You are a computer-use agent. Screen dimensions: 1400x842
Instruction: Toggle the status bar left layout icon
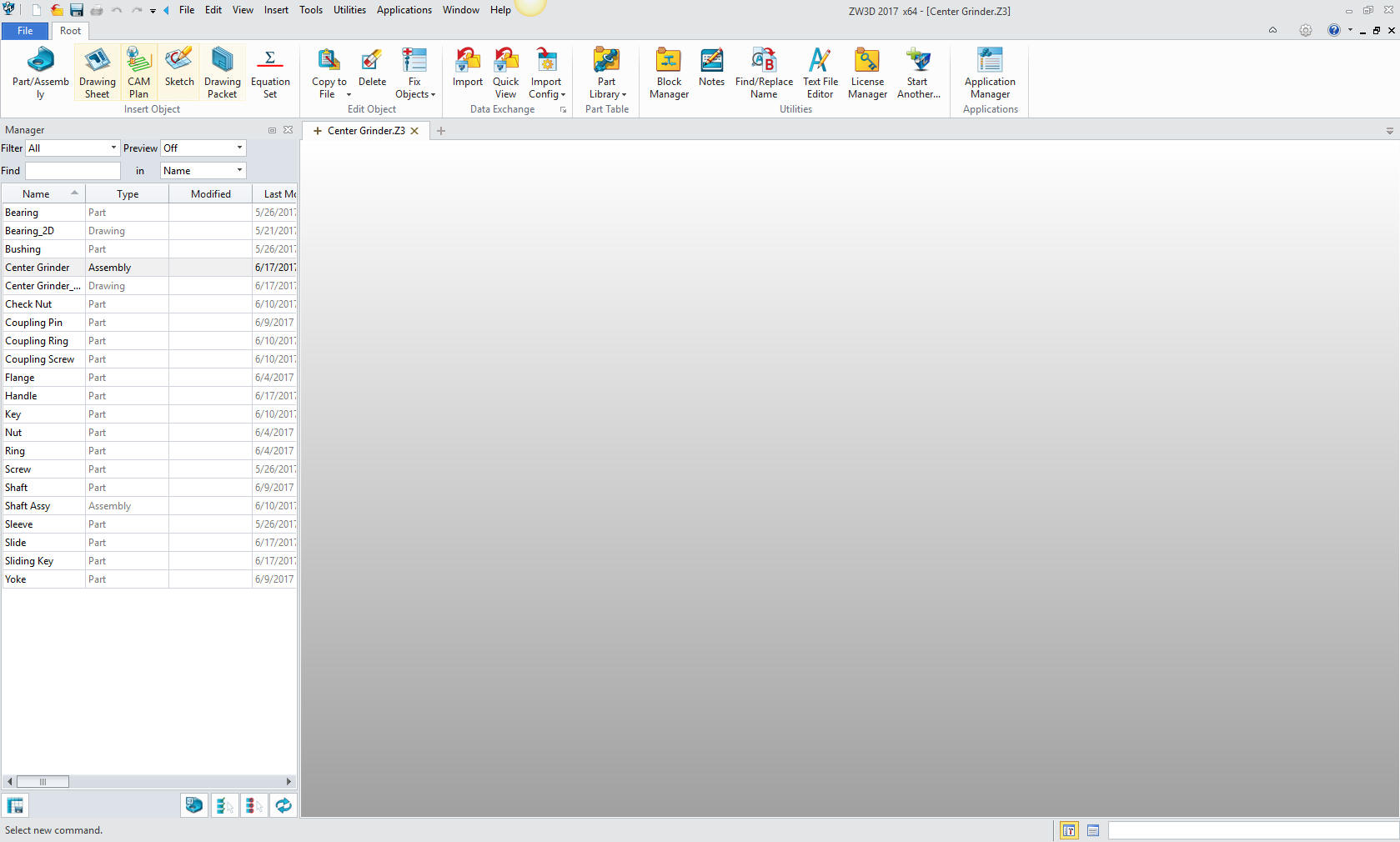click(x=1069, y=830)
